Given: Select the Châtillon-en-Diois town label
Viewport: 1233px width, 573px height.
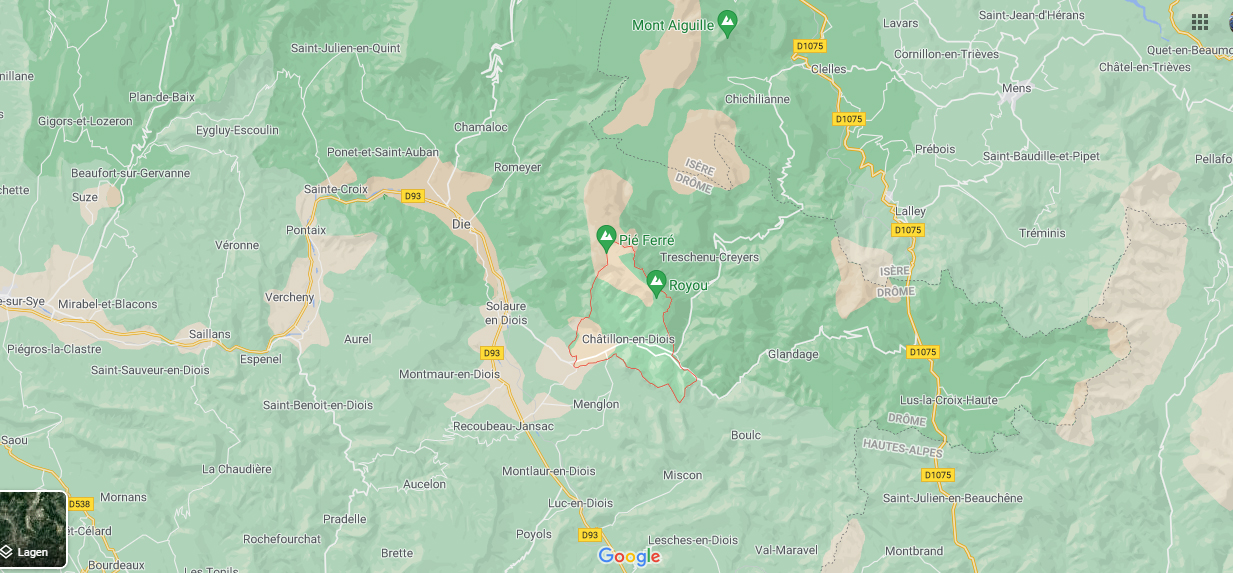Looking at the screenshot, I should (628, 339).
